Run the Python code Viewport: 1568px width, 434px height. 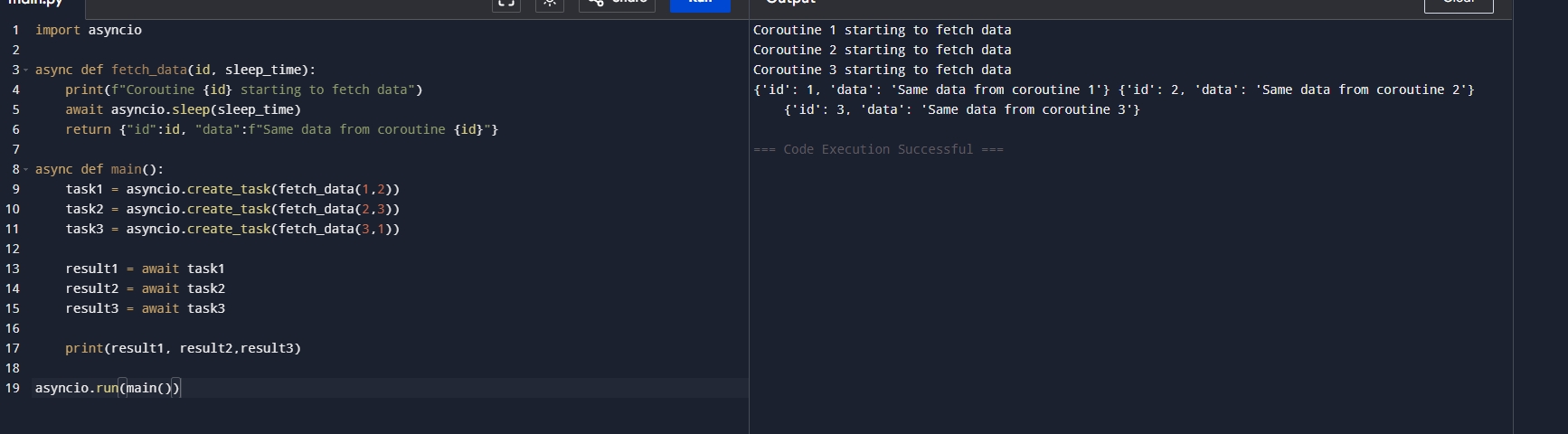(700, 3)
